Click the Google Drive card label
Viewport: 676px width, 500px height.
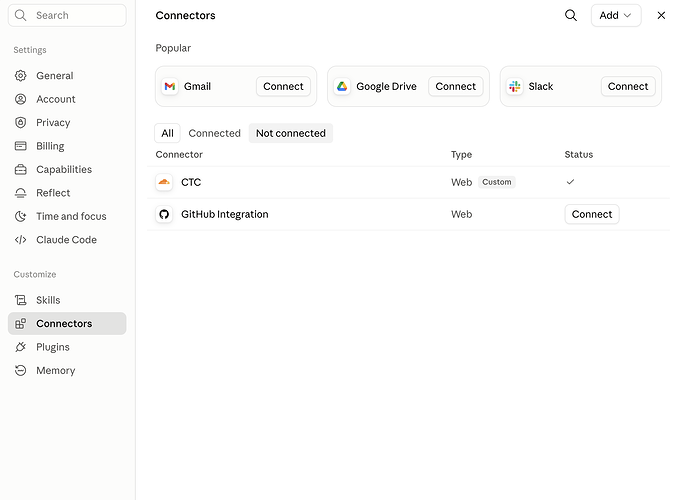coord(386,87)
